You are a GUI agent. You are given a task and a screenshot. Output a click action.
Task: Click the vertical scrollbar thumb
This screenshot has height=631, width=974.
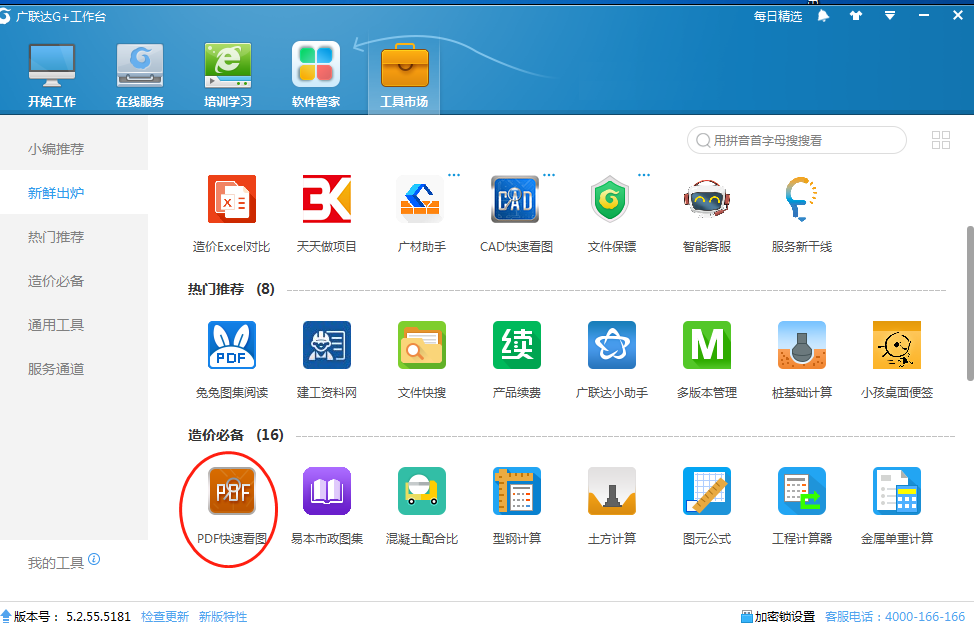pyautogui.click(x=970, y=303)
